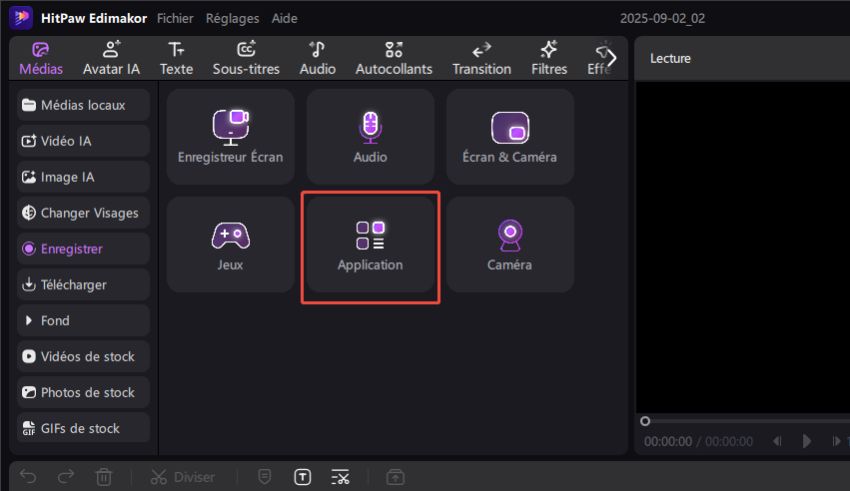Click the 00:00:00 current time display
Screen dimensions: 850x491
tap(668, 442)
